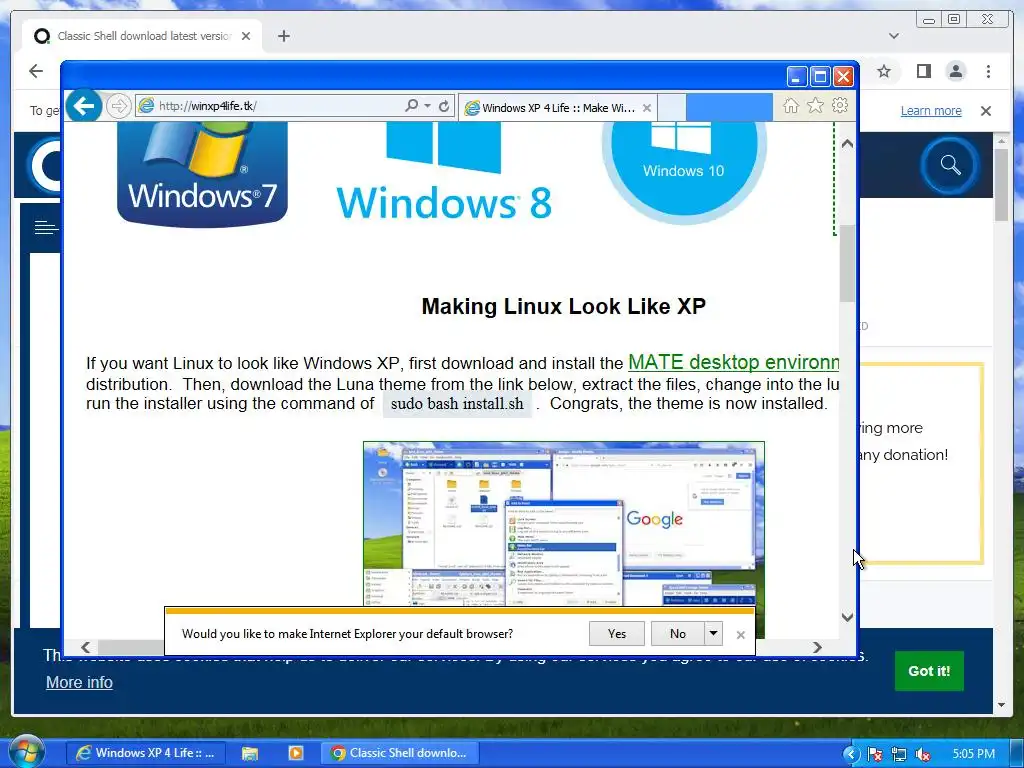Dismiss the Chrome info bar
1024x768 pixels.
click(x=985, y=111)
